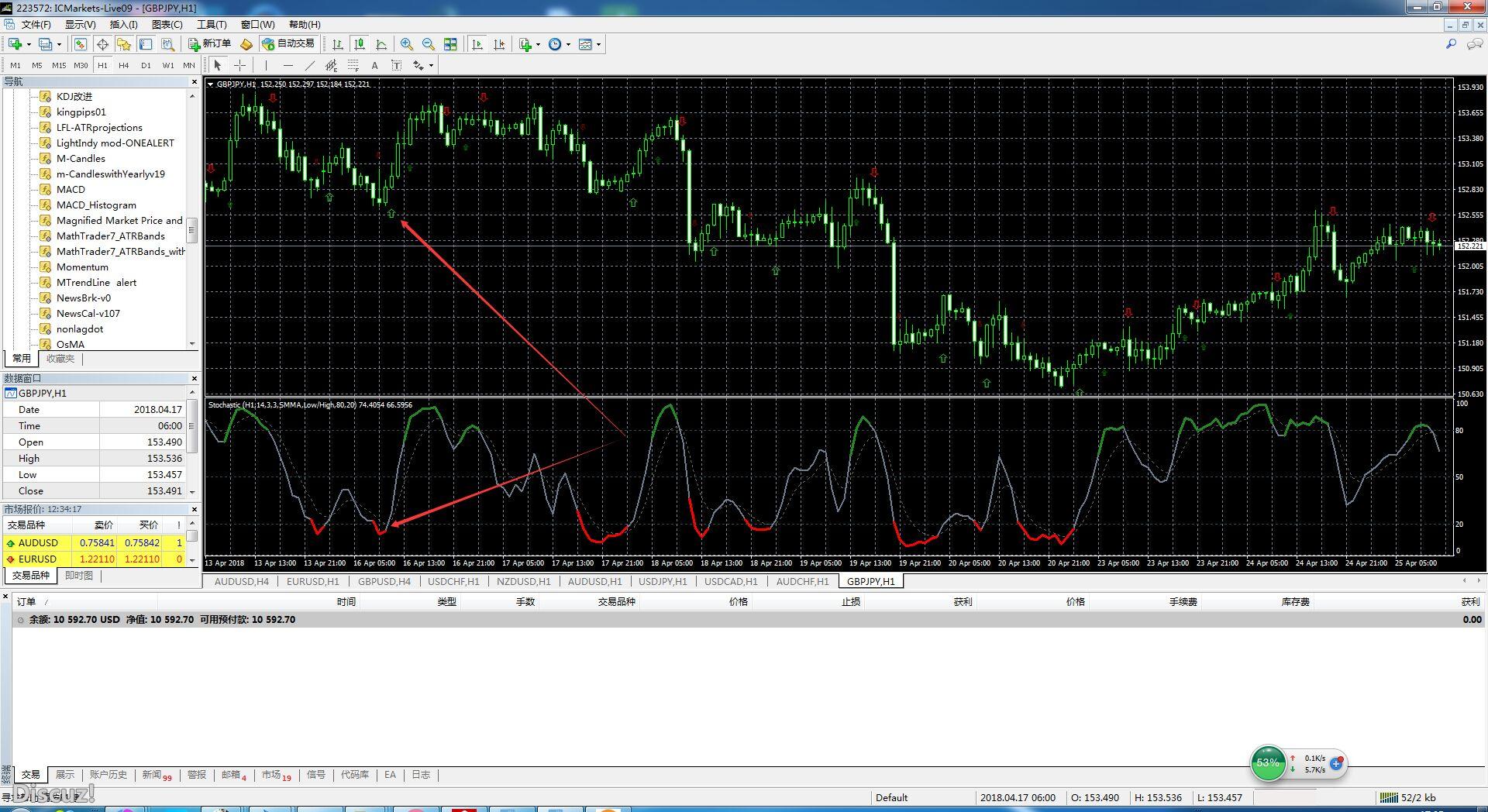This screenshot has width=1488, height=812.
Task: Toggle the MN timeframe
Action: pos(189,65)
